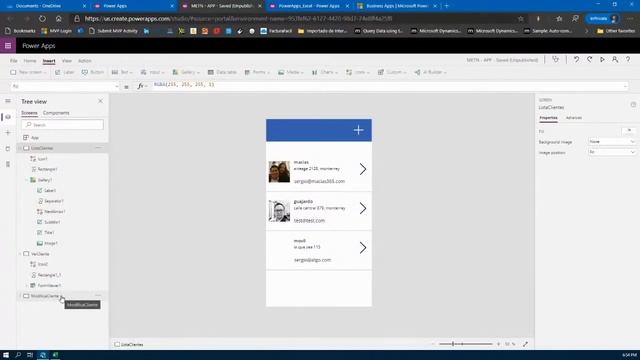Open the Home ribbon tab
640x360 pixels.
click(x=30, y=61)
